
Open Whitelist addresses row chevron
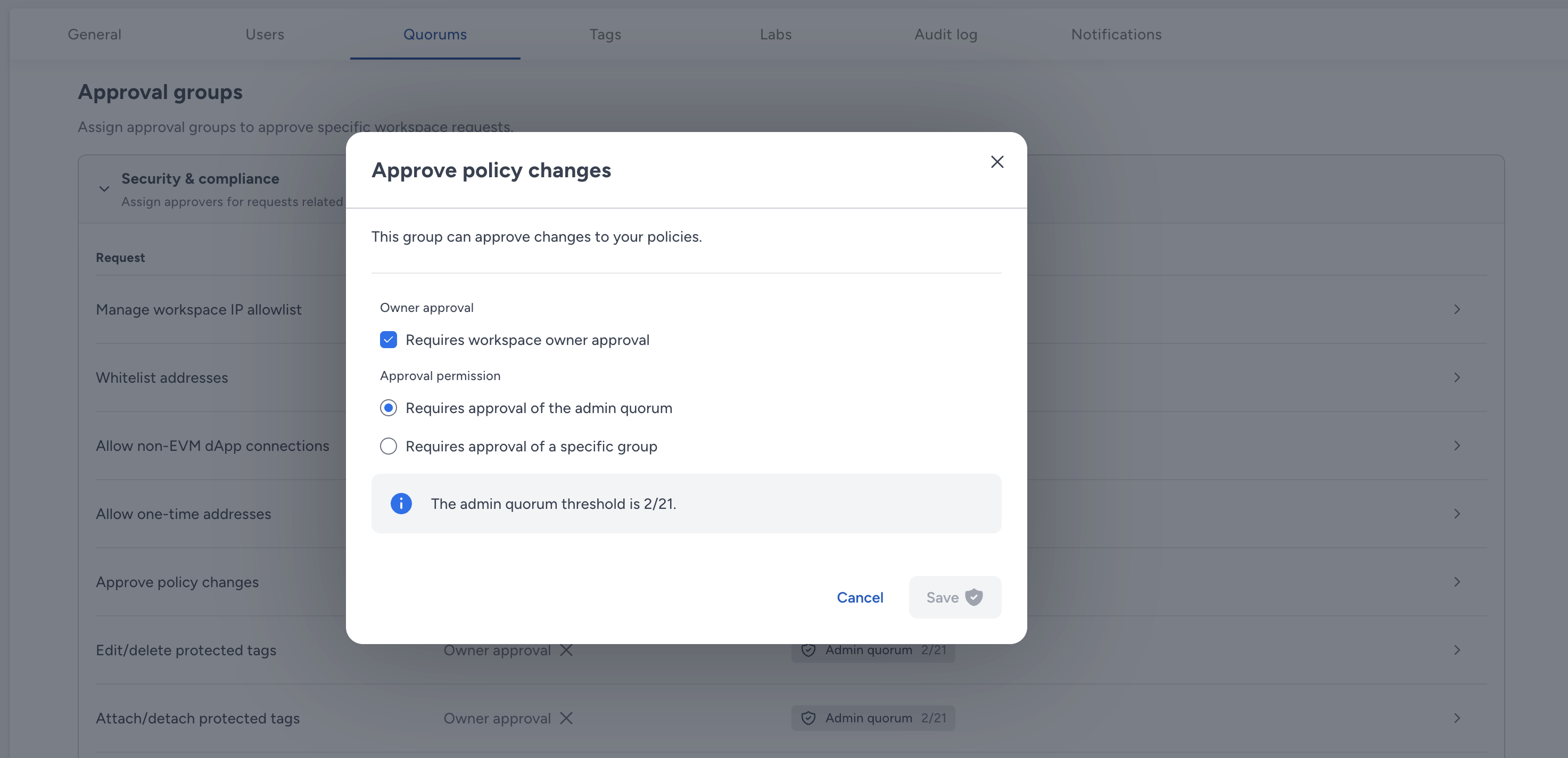tap(1457, 377)
